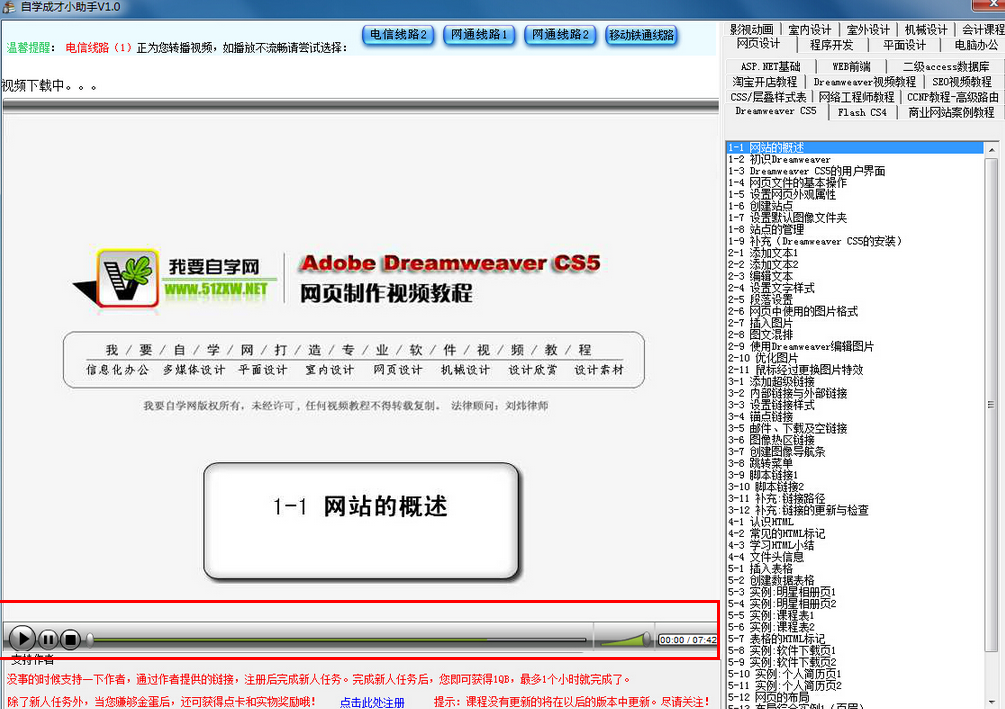Select lesson 5-1 插入表格

854,568
